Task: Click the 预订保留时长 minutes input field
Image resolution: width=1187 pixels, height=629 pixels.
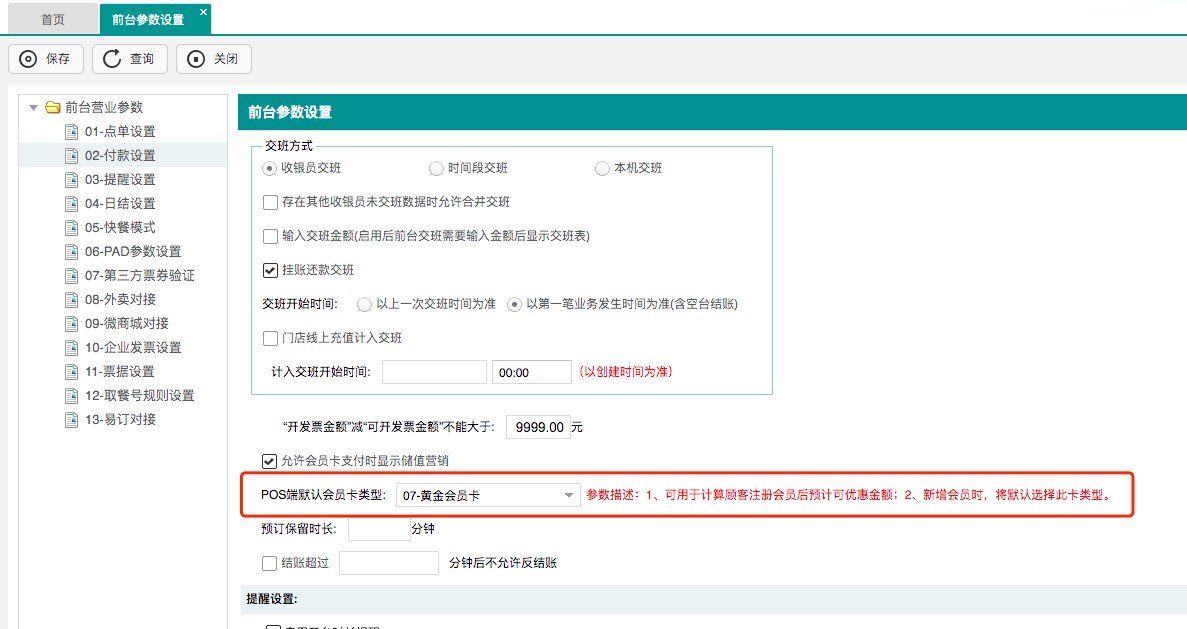Action: click(x=378, y=529)
